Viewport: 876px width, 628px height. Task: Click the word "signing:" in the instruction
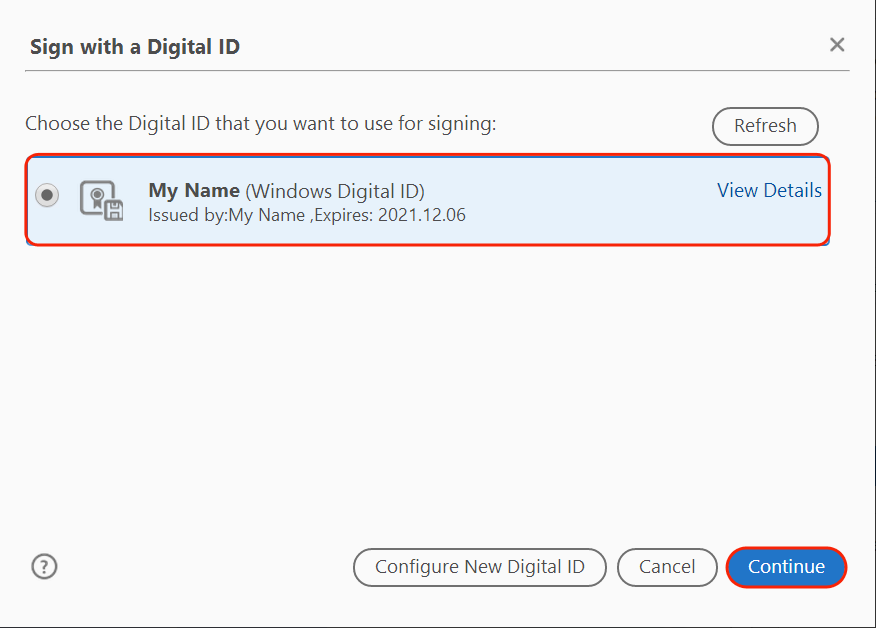pos(463,124)
